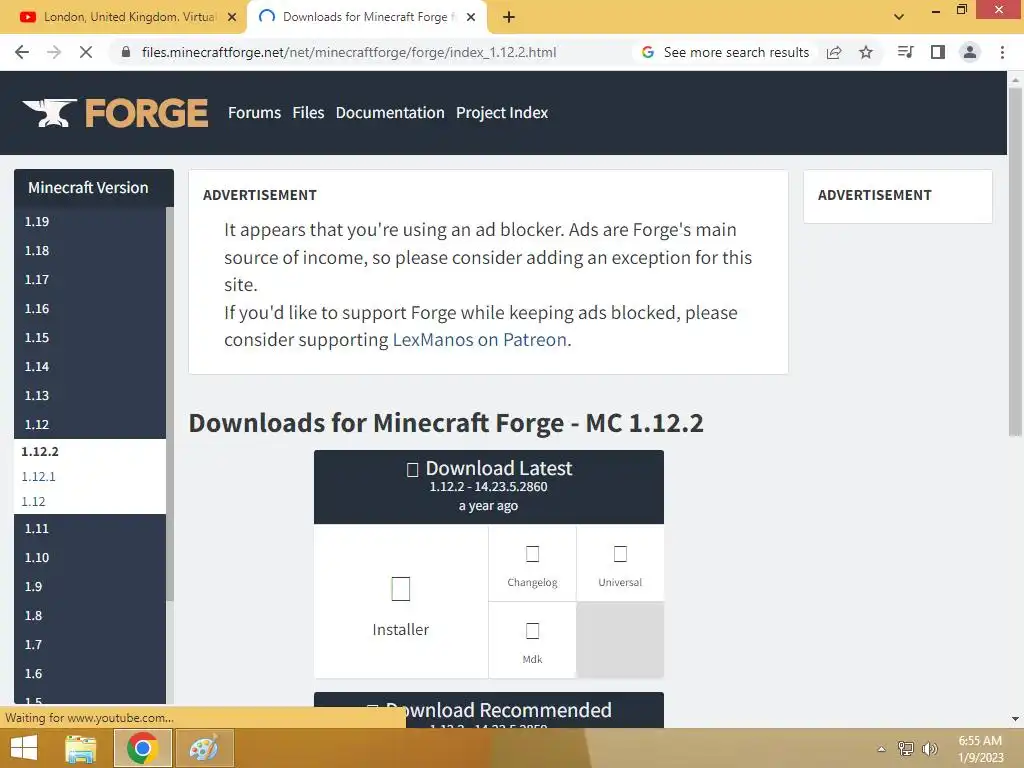This screenshot has height=768, width=1024.
Task: Click the address bar URL
Action: pyautogui.click(x=349, y=52)
